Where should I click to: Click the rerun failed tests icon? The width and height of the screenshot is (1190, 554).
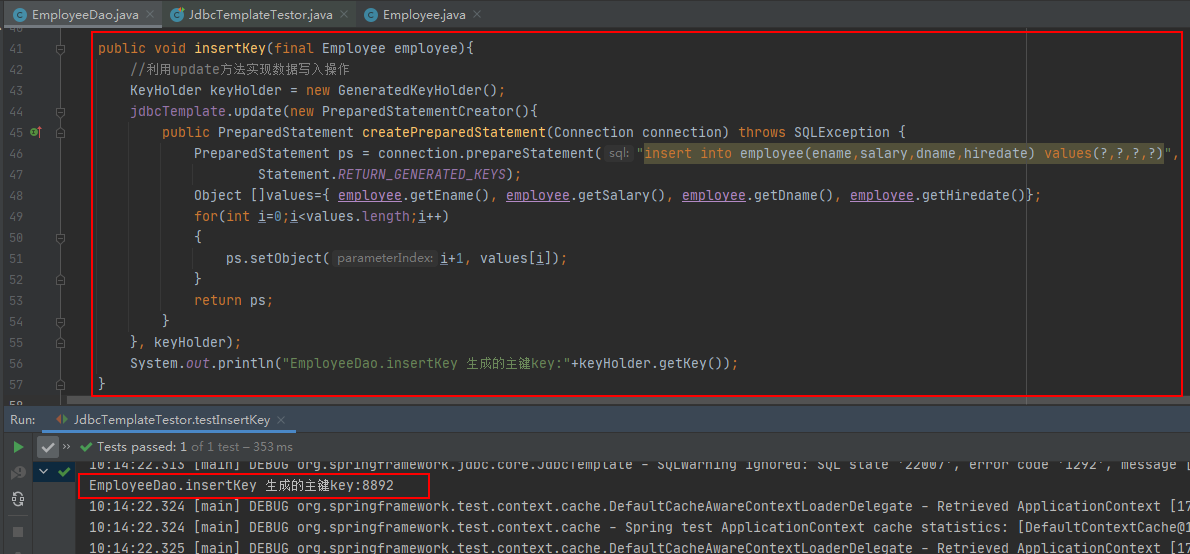click(18, 474)
